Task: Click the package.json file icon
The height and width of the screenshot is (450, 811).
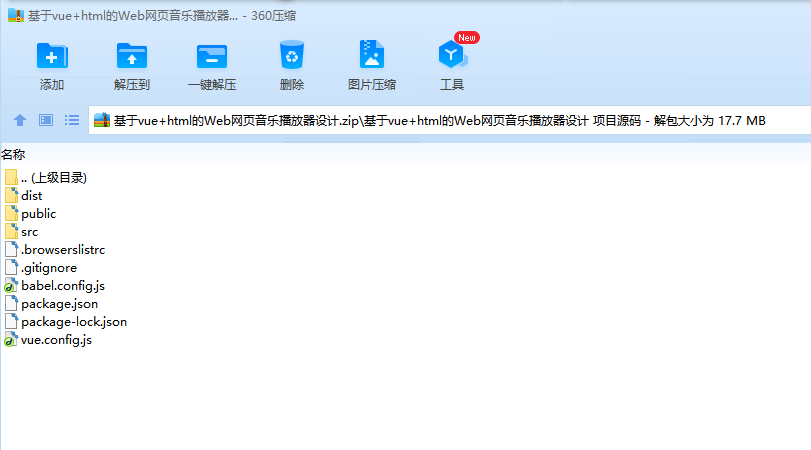Action: [11, 304]
